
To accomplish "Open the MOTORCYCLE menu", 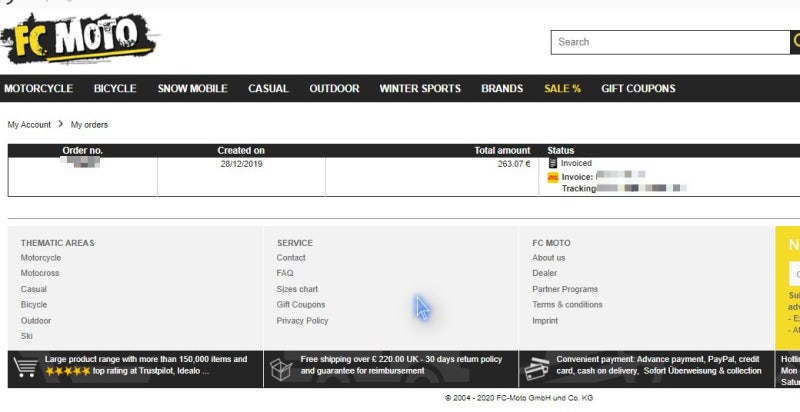I will point(38,88).
